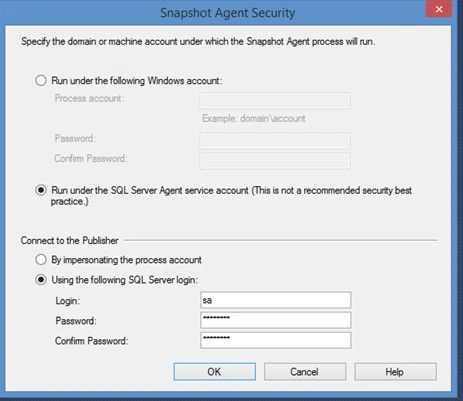Select Run under SQL Server Agent service account
This screenshot has height=401, width=463.
tap(41, 190)
